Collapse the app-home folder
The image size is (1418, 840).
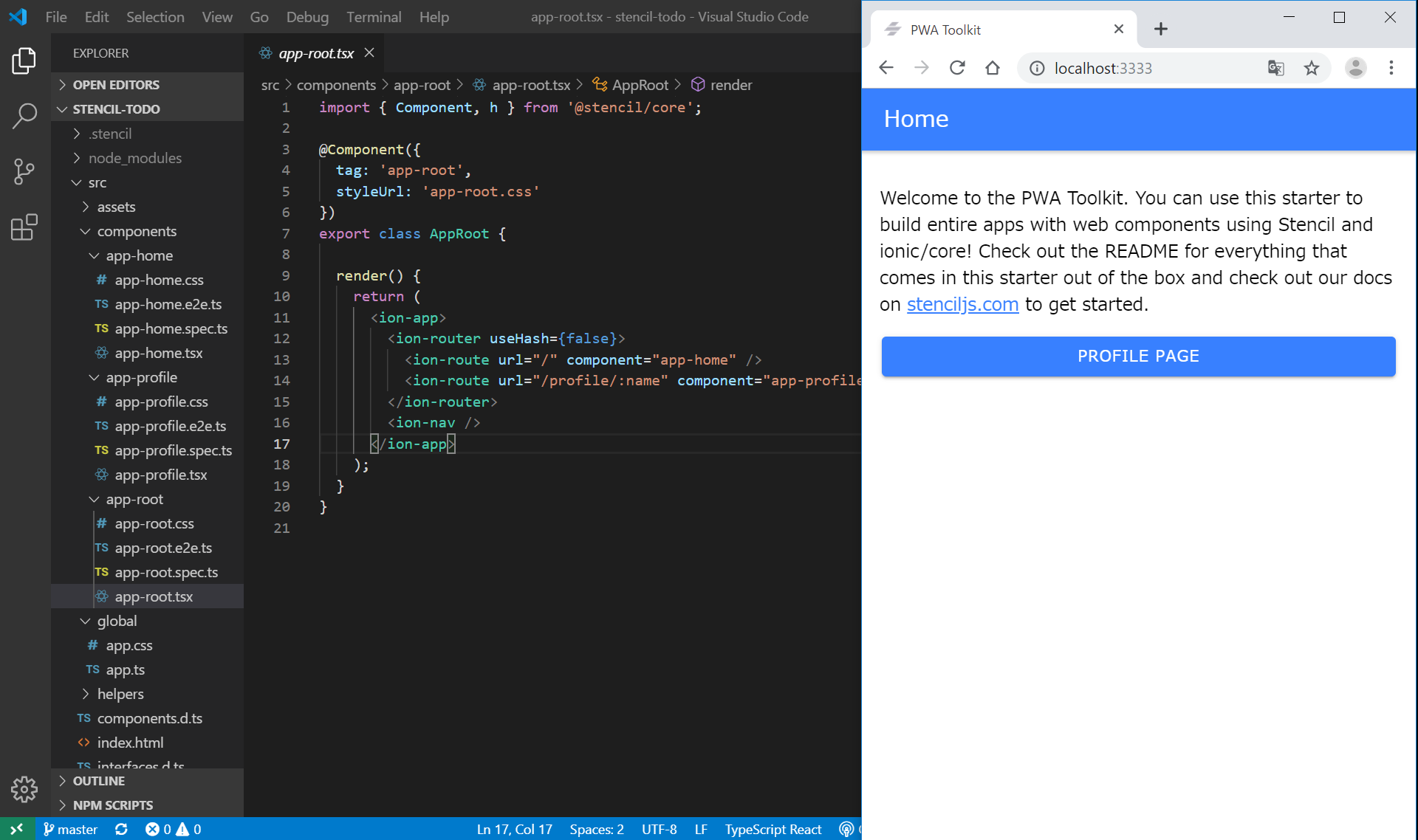coord(148,255)
